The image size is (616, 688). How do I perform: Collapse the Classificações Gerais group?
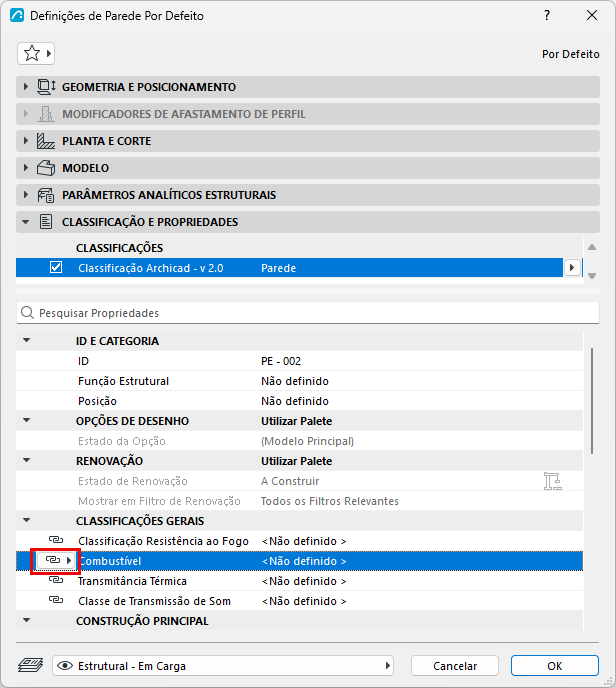coord(27,520)
